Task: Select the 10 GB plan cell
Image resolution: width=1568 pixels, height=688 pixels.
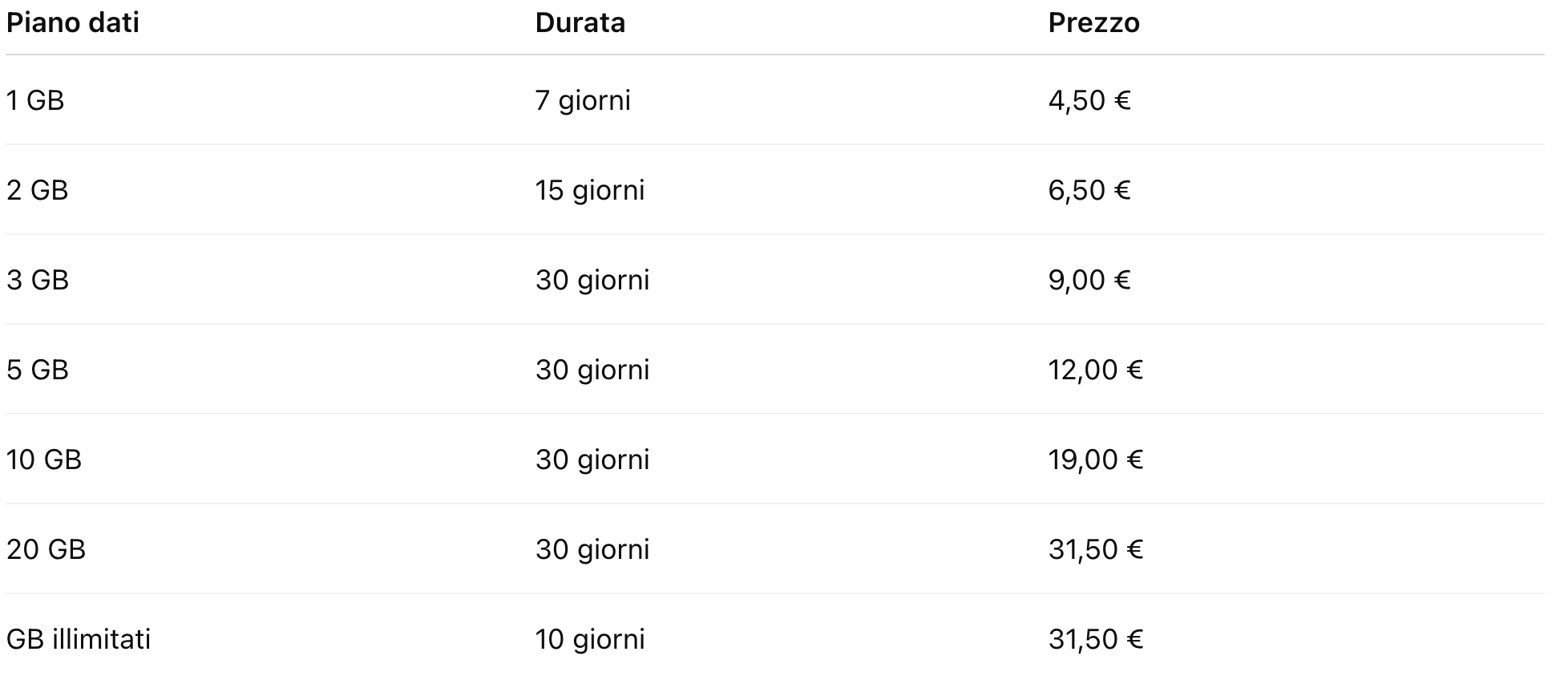Action: [44, 459]
